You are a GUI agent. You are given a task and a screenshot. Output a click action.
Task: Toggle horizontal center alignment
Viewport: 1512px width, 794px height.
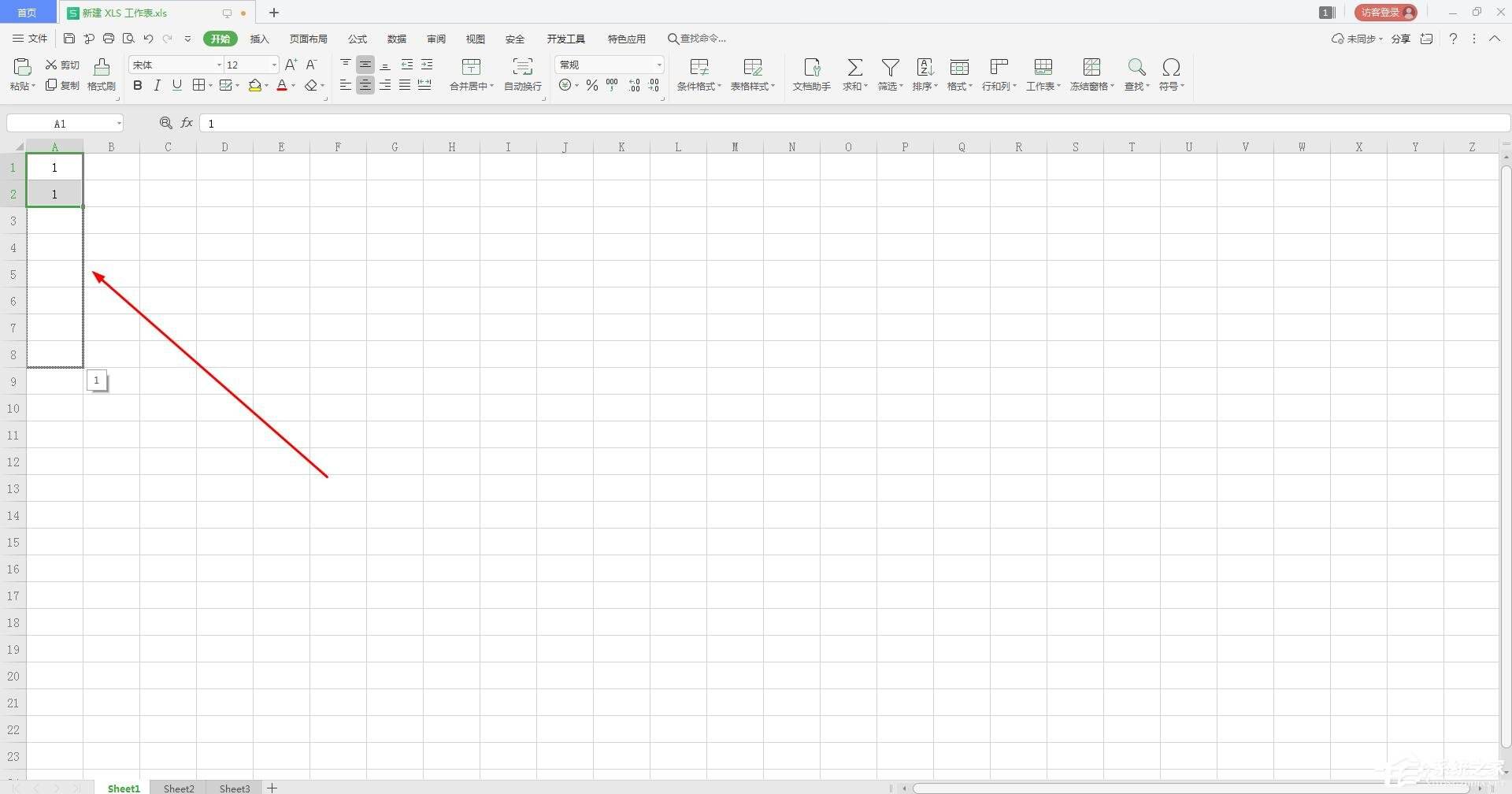365,85
